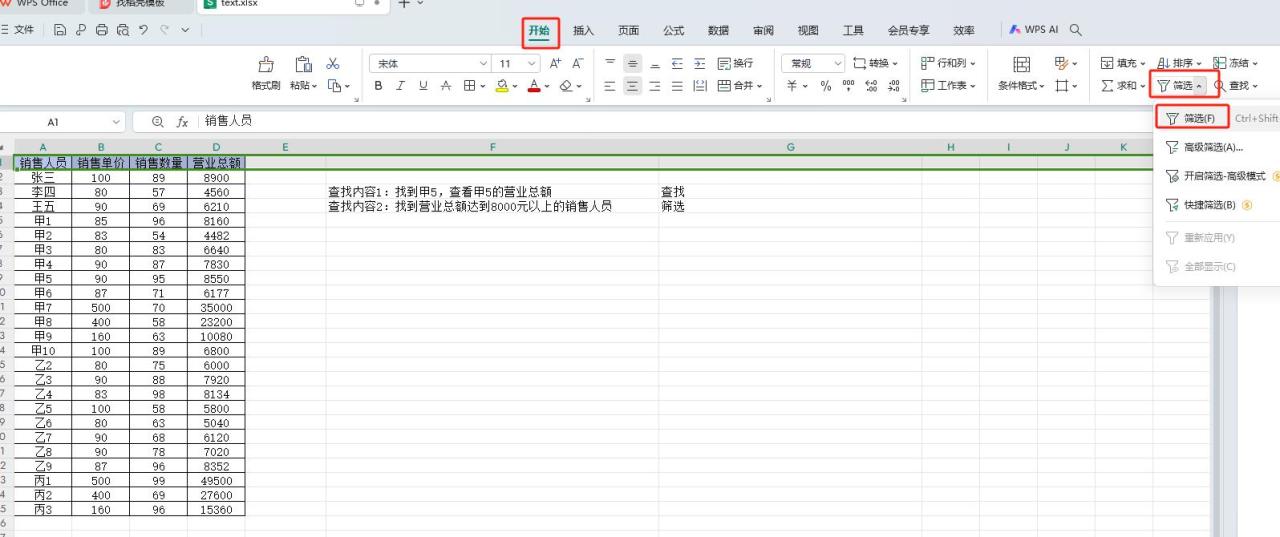Open the font size dropdown showing 11
1280x537 pixels.
533,63
